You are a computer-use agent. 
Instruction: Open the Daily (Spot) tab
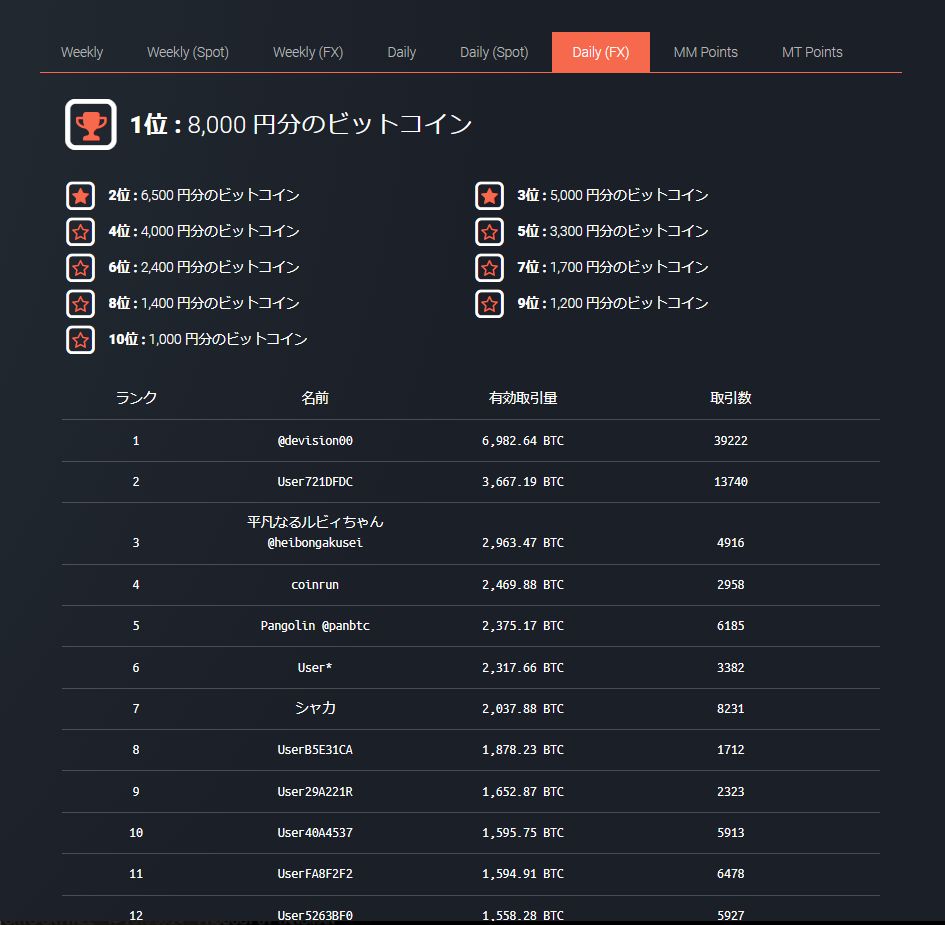tap(494, 52)
